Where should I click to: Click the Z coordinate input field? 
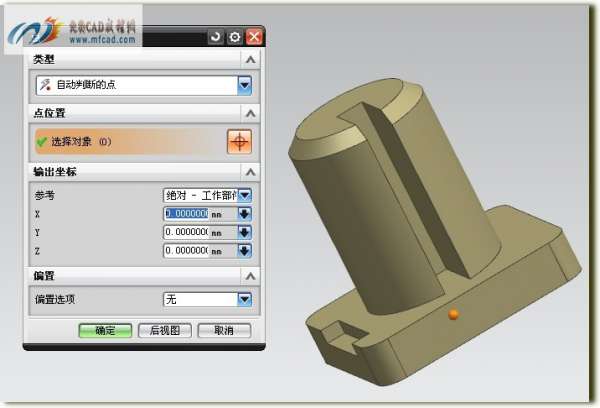click(186, 251)
